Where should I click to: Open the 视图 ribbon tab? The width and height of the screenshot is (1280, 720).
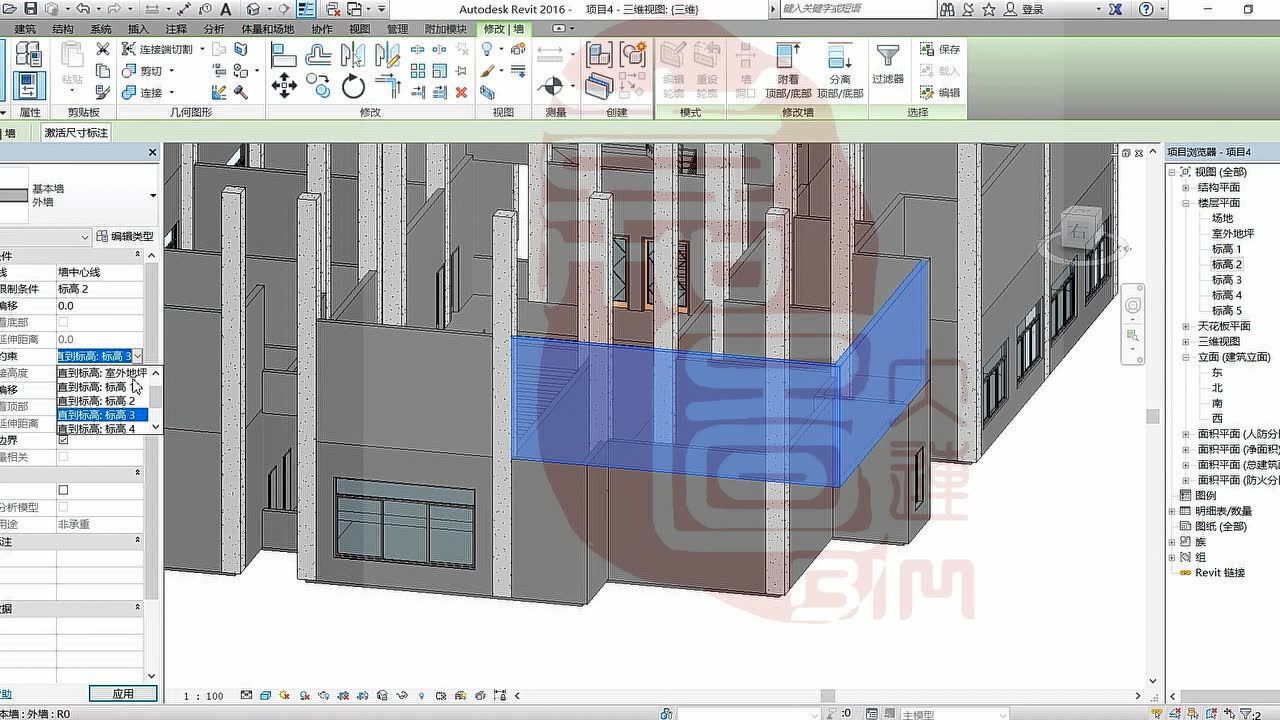(358, 29)
